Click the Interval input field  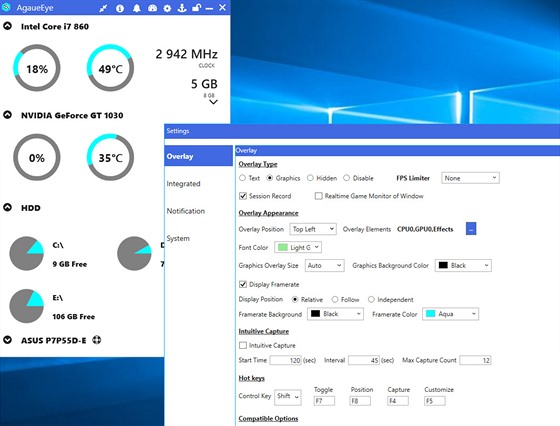364,360
